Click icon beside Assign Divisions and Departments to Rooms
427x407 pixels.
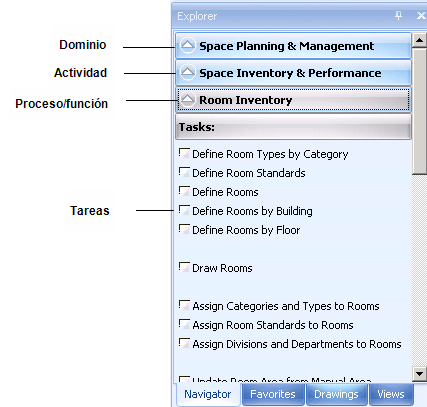click(x=184, y=343)
